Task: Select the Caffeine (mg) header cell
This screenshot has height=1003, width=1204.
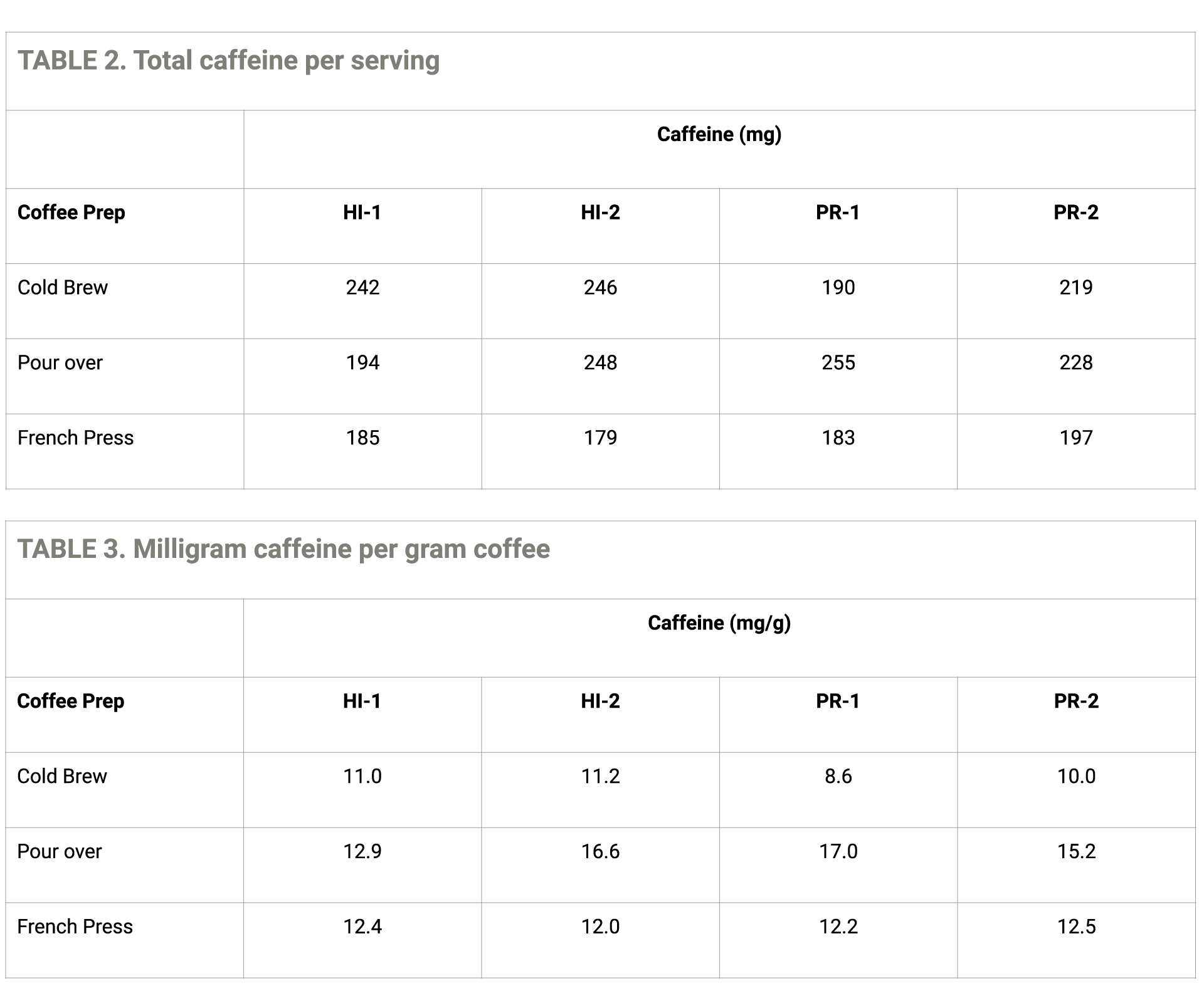Action: [719, 149]
